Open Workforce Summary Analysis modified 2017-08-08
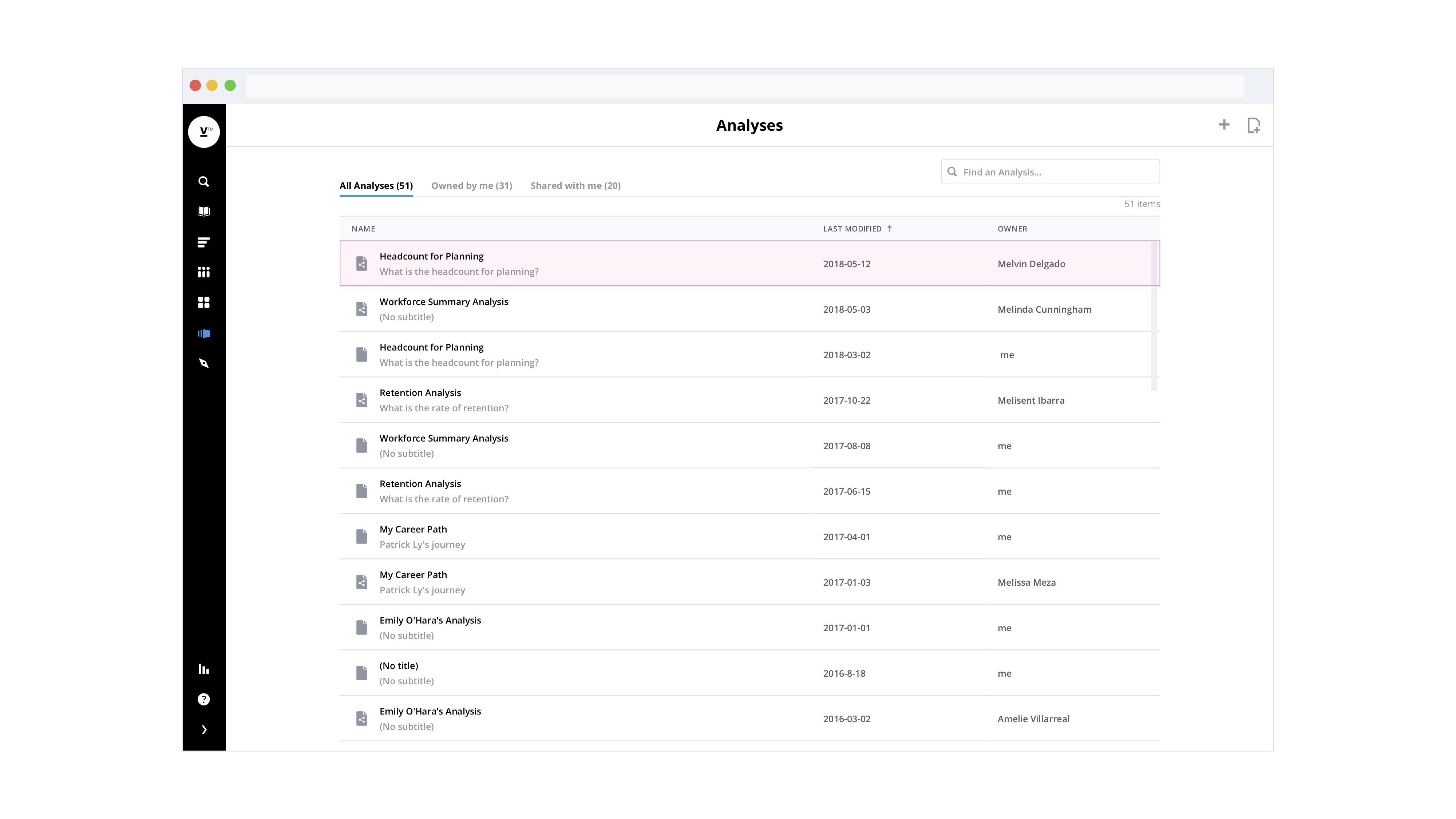1456x819 pixels. 749,446
